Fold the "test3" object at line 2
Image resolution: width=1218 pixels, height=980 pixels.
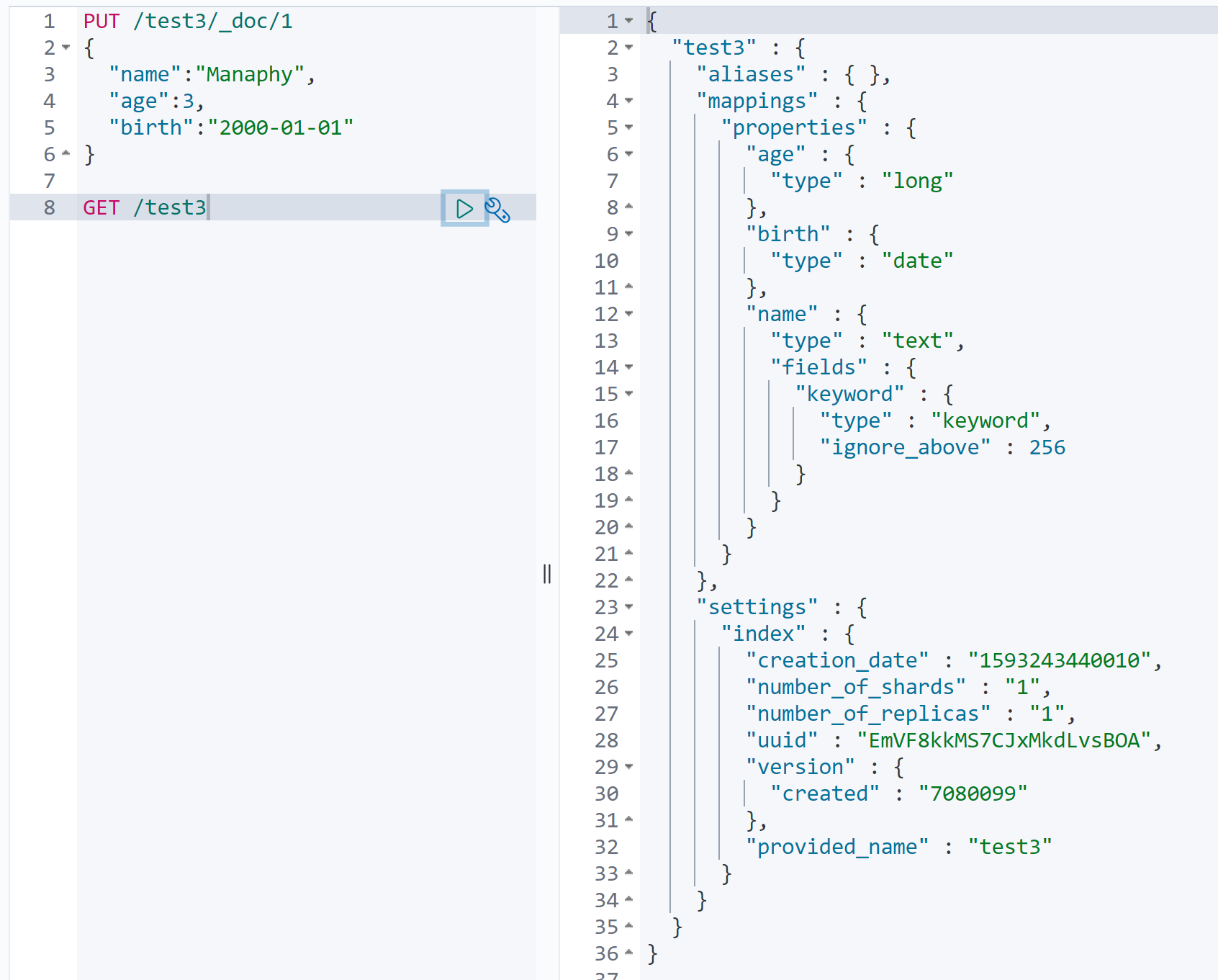(629, 48)
